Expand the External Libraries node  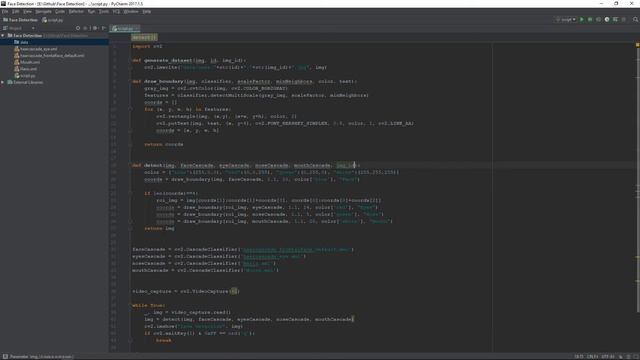click(x=3, y=82)
